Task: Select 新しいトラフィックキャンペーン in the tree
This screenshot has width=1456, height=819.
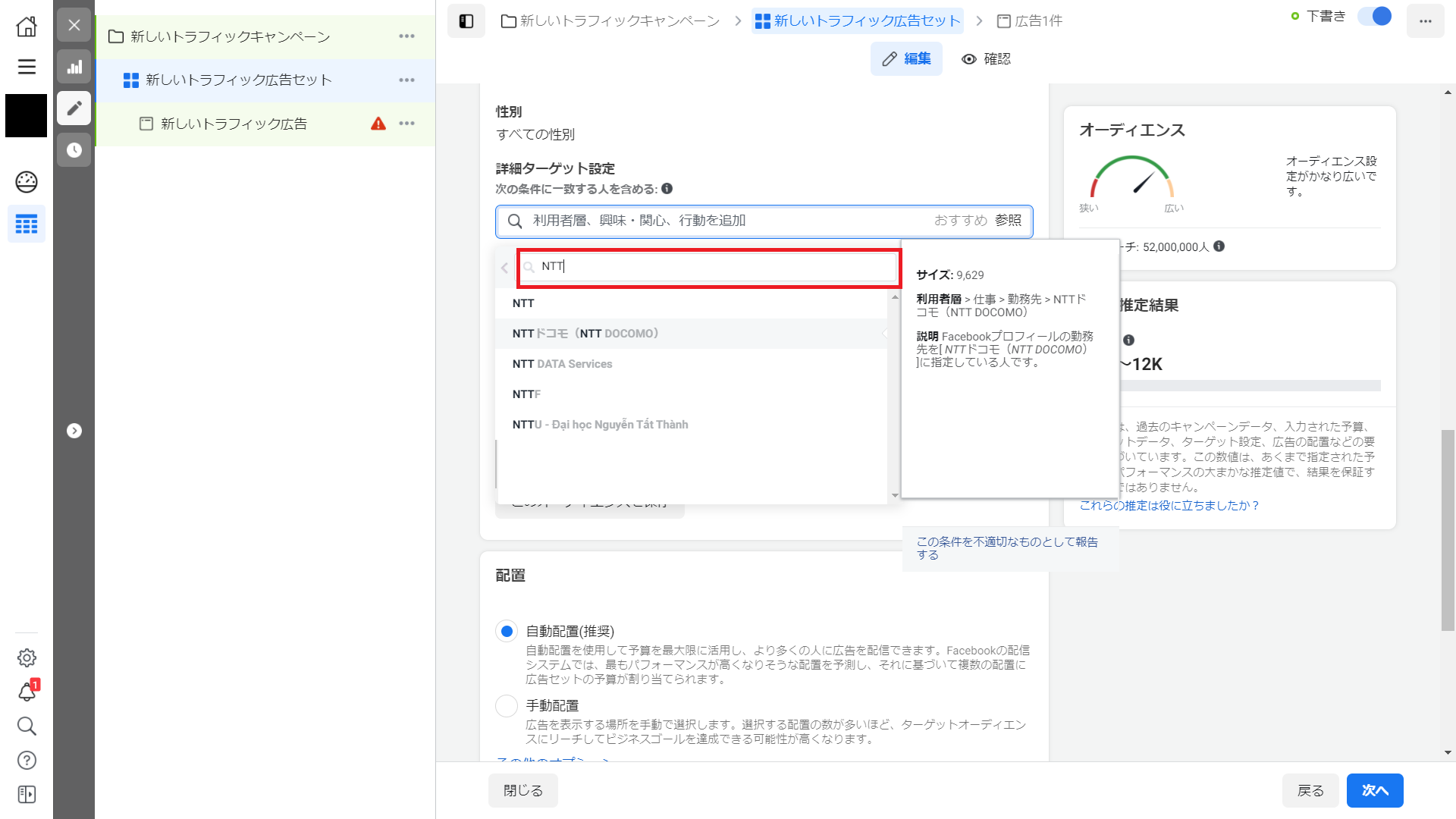Action: tap(231, 36)
